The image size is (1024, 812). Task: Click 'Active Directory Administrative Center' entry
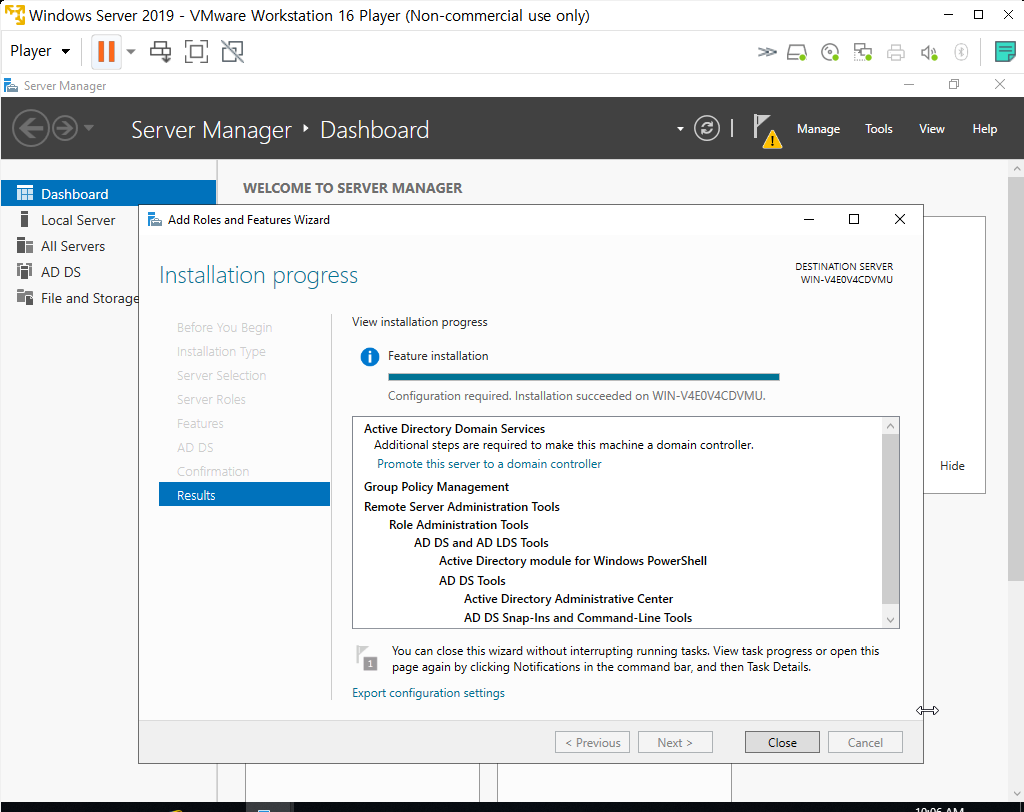(x=568, y=598)
